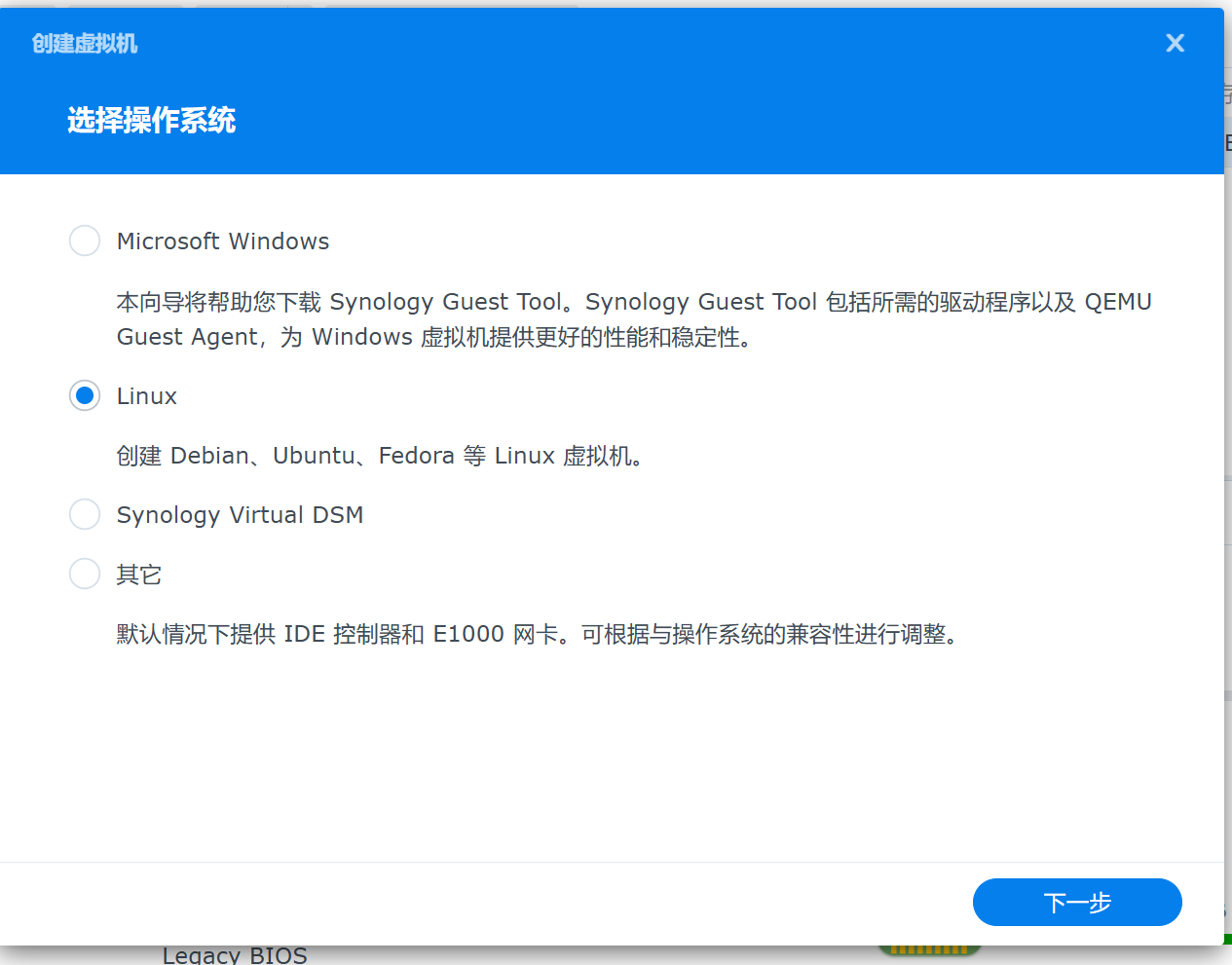Image resolution: width=1232 pixels, height=965 pixels.
Task: Click the '其它' label text
Action: click(139, 575)
